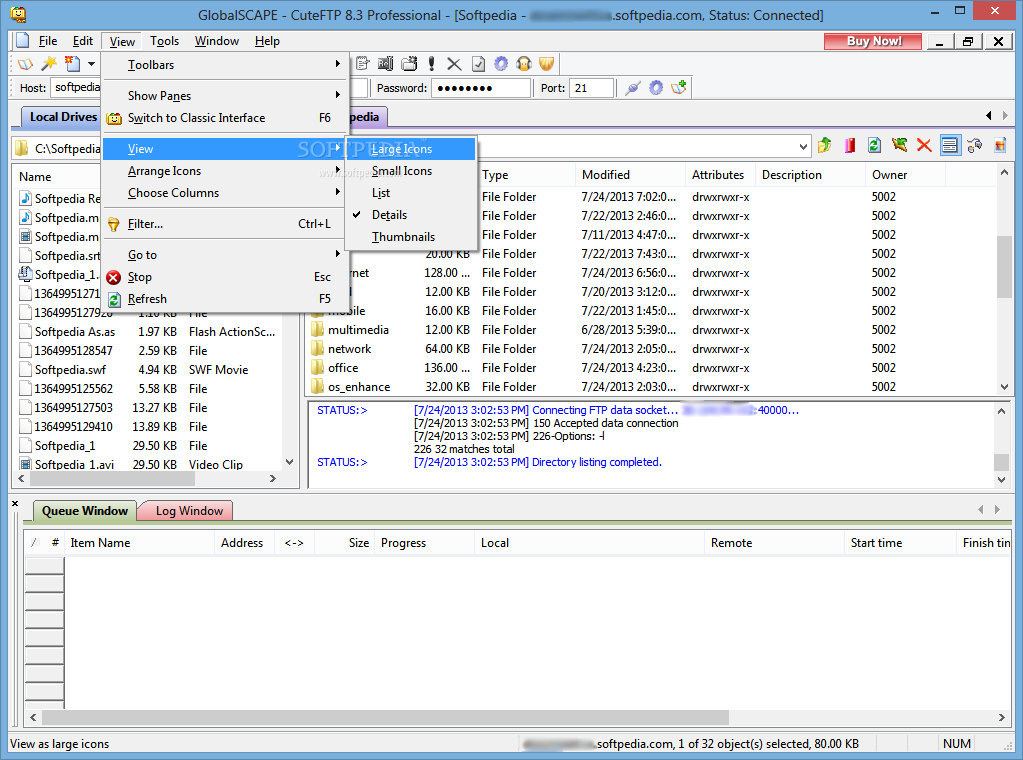This screenshot has height=760, width=1023.
Task: Click Refresh in the View menu
Action: [x=224, y=299]
